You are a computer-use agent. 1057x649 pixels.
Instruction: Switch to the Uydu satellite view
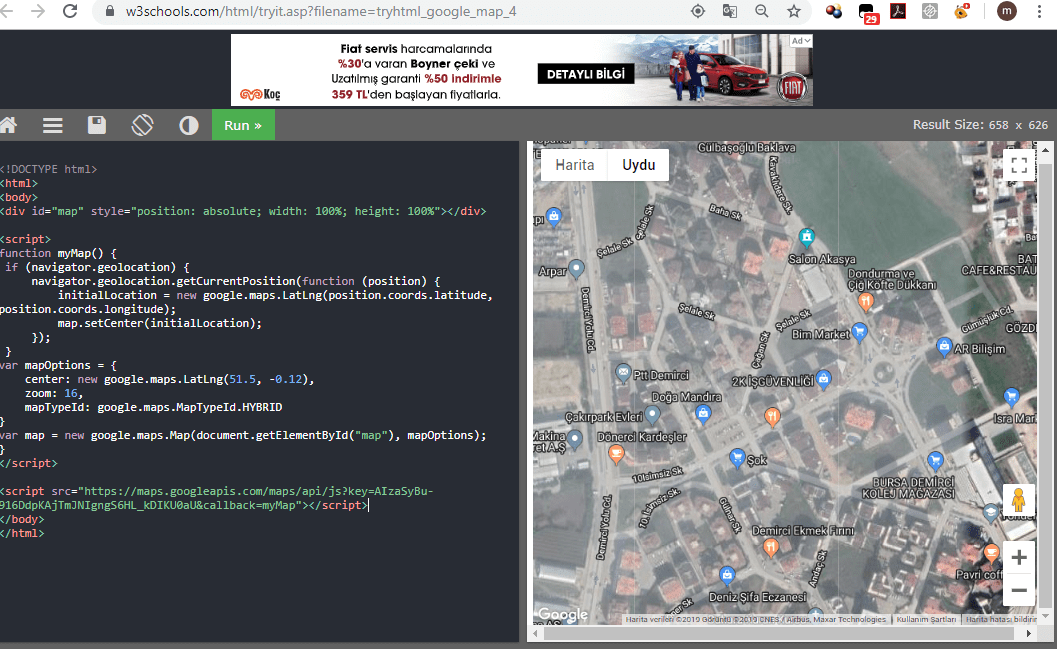point(638,165)
